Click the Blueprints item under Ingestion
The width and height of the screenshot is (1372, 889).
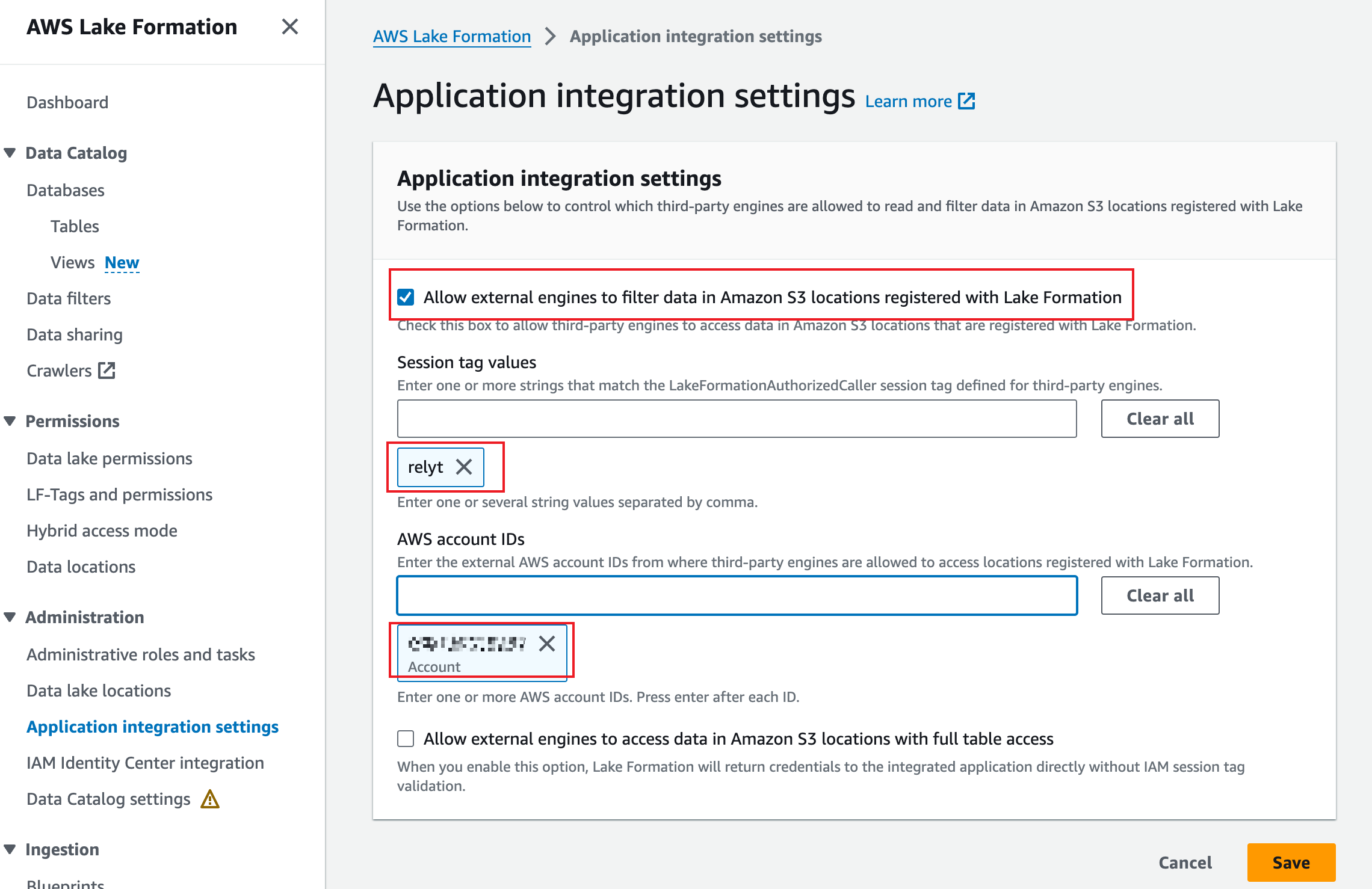66,883
